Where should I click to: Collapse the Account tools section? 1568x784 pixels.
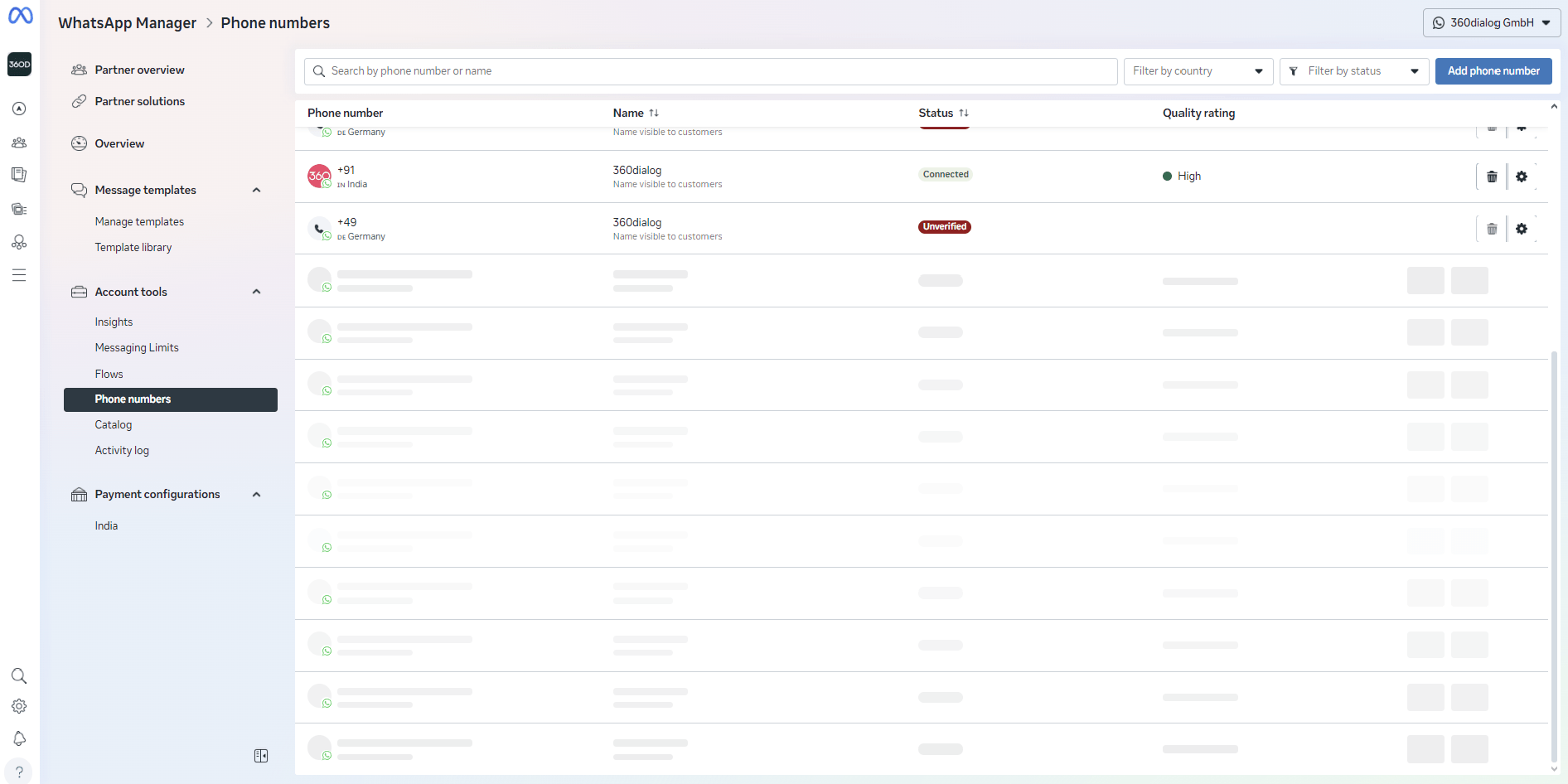coord(257,292)
